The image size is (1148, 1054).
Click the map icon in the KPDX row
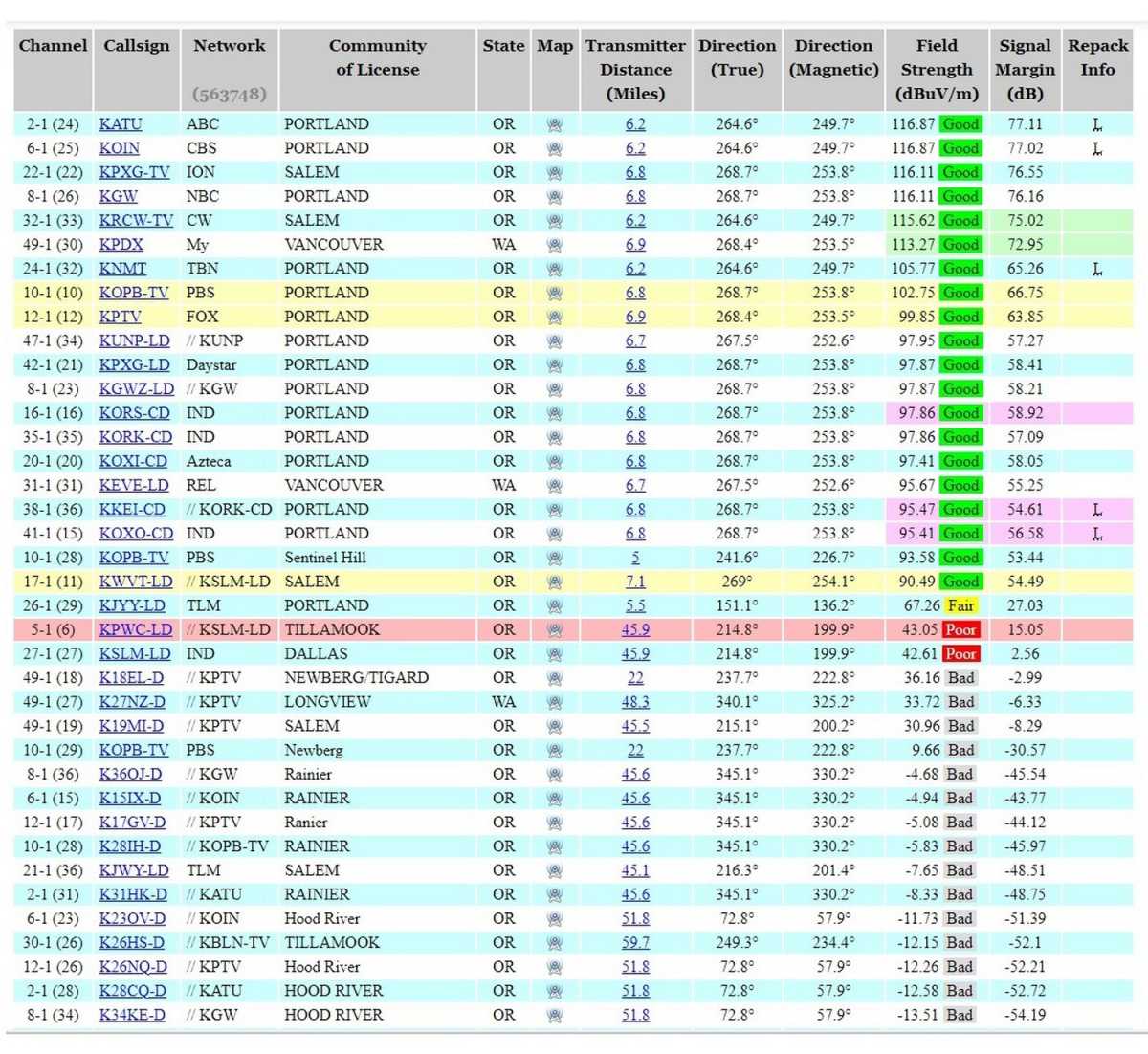click(x=554, y=245)
